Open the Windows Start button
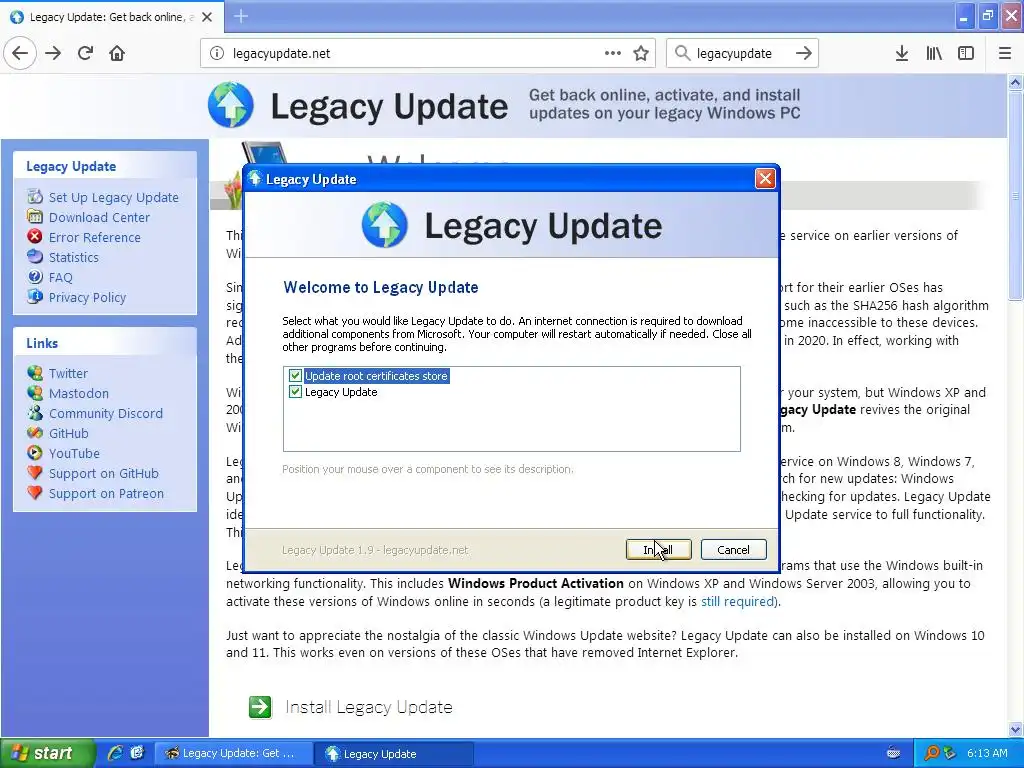The width and height of the screenshot is (1024, 768). pyautogui.click(x=48, y=753)
